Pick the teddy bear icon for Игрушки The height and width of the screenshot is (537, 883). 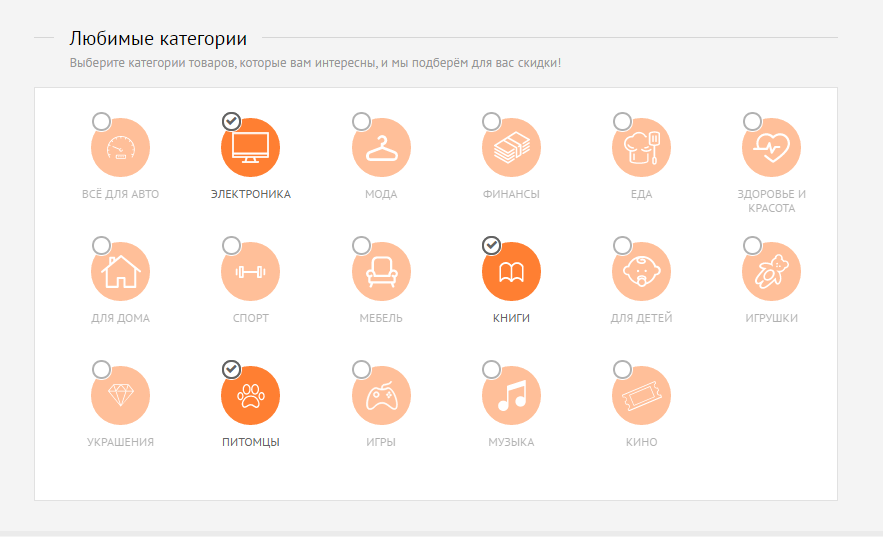pos(771,271)
